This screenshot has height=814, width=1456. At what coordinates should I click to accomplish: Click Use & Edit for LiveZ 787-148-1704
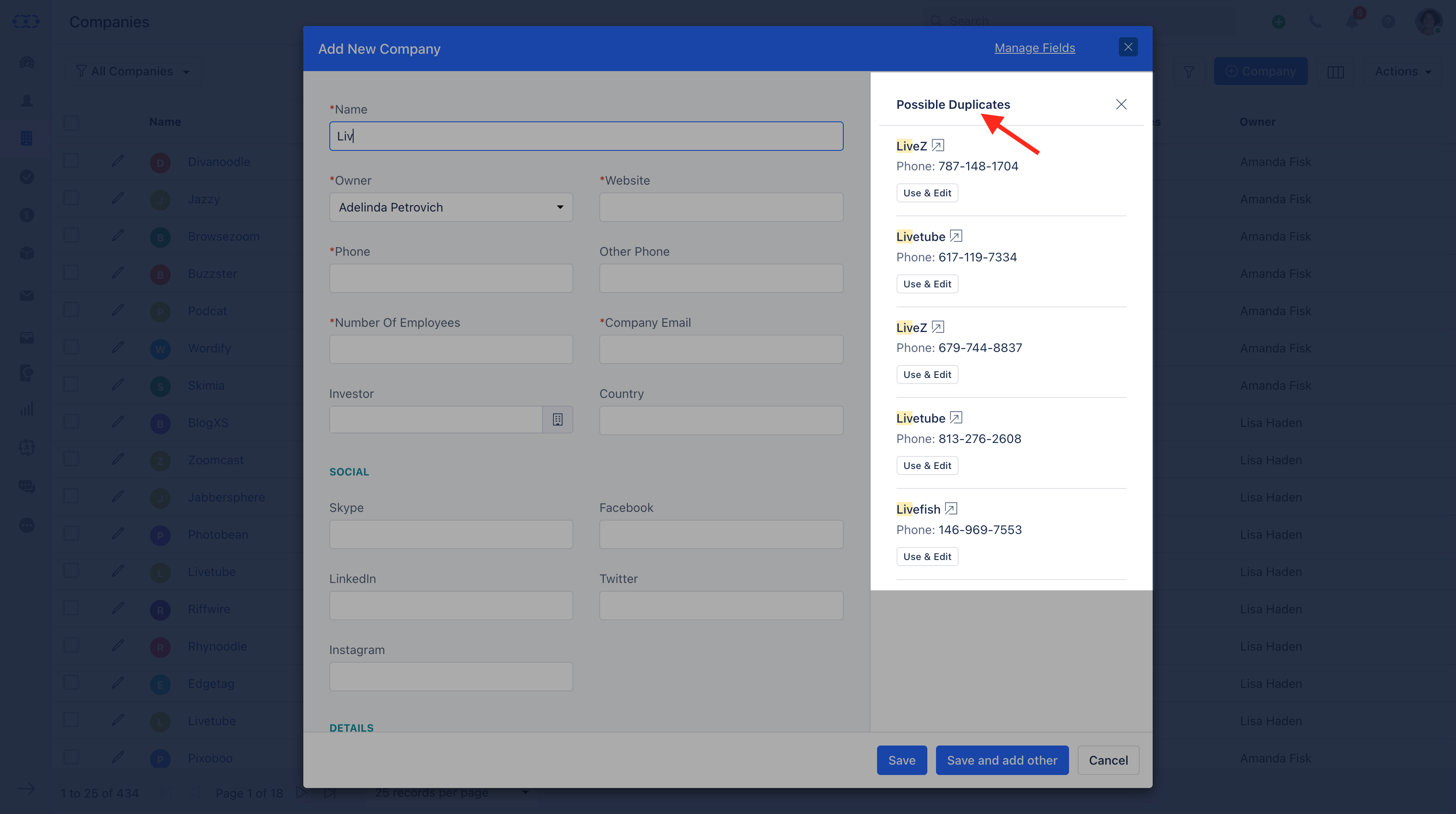coord(927,193)
